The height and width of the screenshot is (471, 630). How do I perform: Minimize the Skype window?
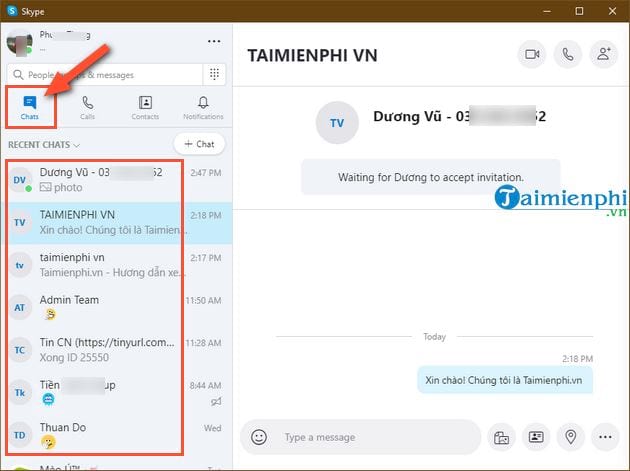[546, 11]
